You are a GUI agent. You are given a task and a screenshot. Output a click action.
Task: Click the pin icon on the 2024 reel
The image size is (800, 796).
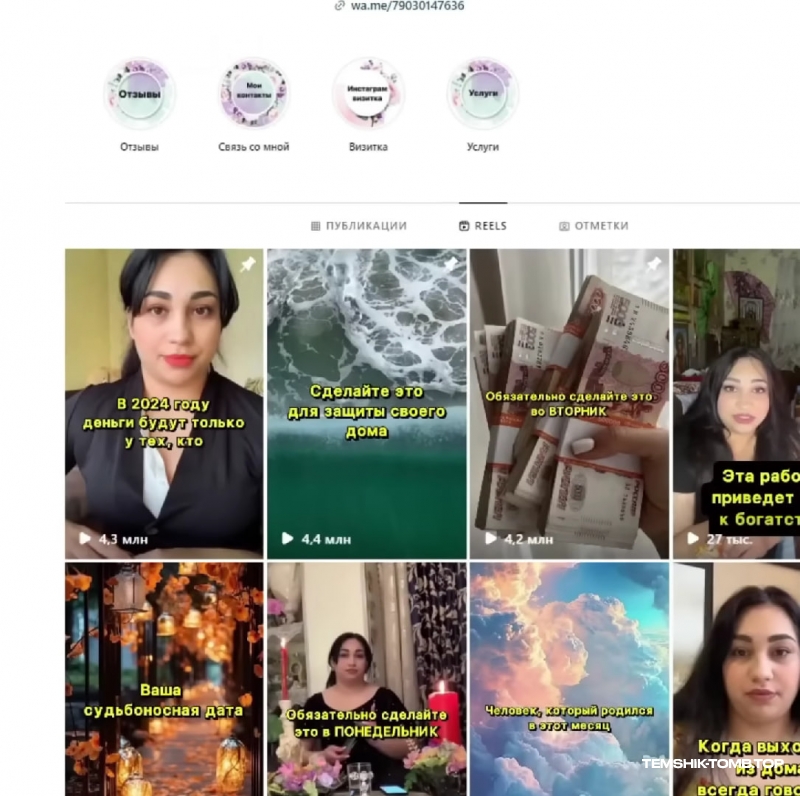[x=248, y=264]
